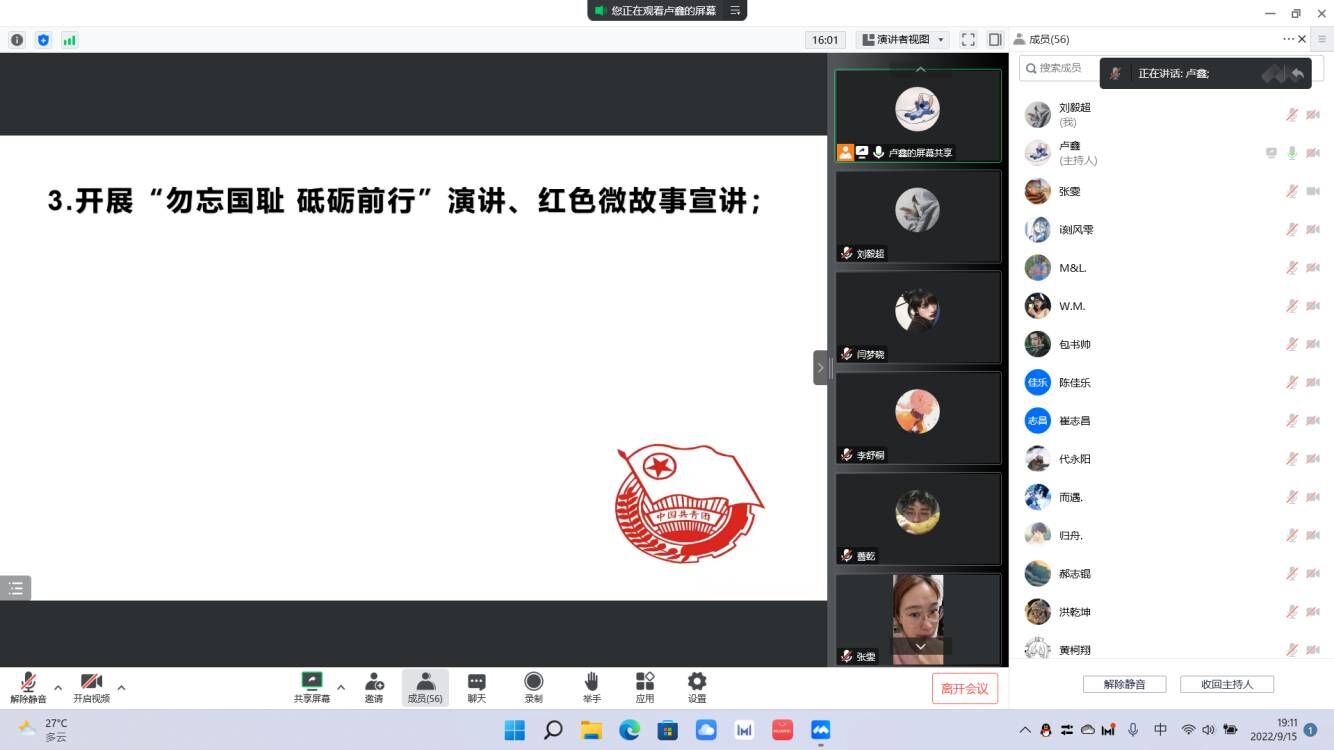Open the 聊天 chat panel
The width and height of the screenshot is (1334, 750).
pyautogui.click(x=477, y=682)
